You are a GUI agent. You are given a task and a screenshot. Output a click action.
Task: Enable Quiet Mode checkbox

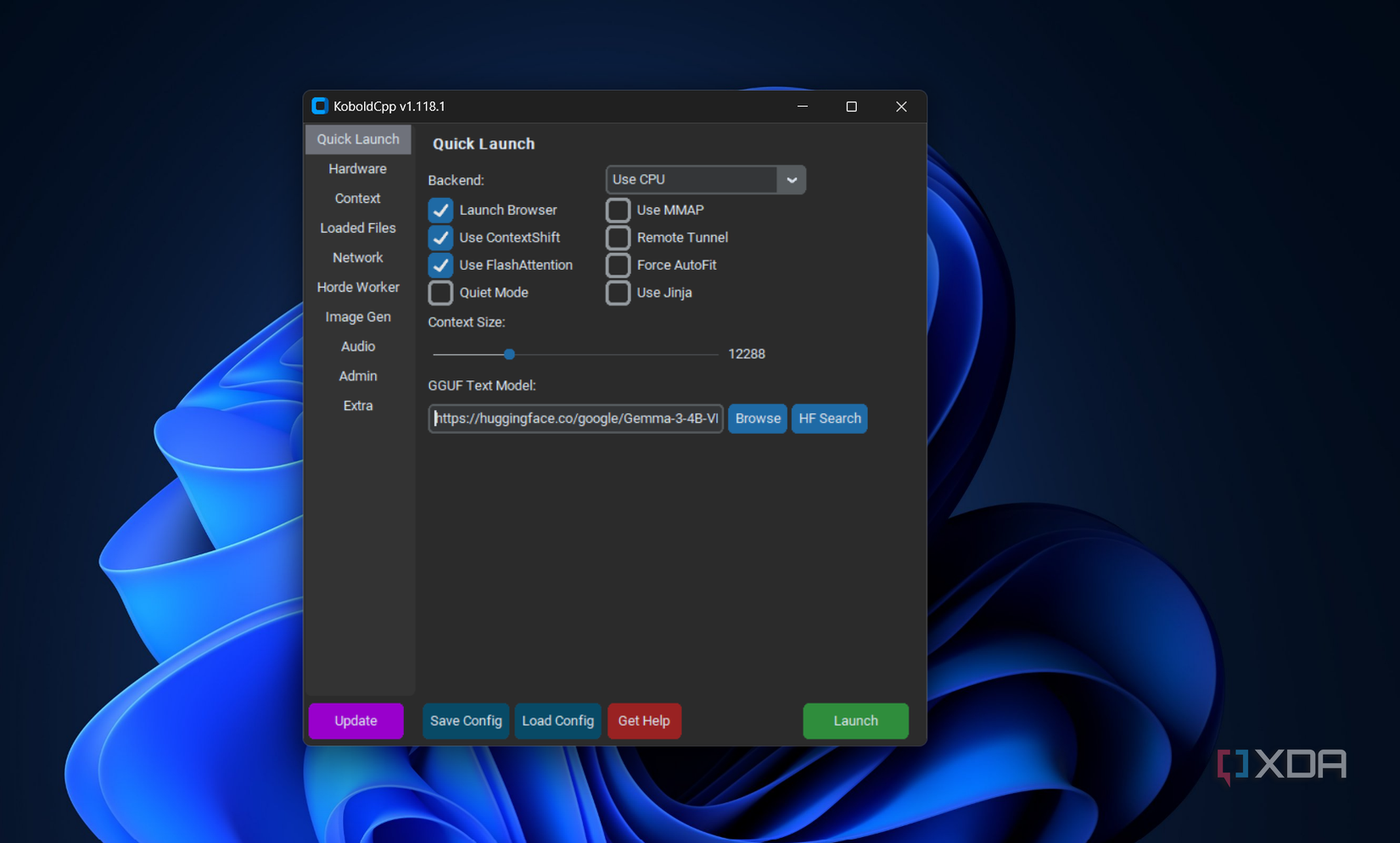pos(440,293)
